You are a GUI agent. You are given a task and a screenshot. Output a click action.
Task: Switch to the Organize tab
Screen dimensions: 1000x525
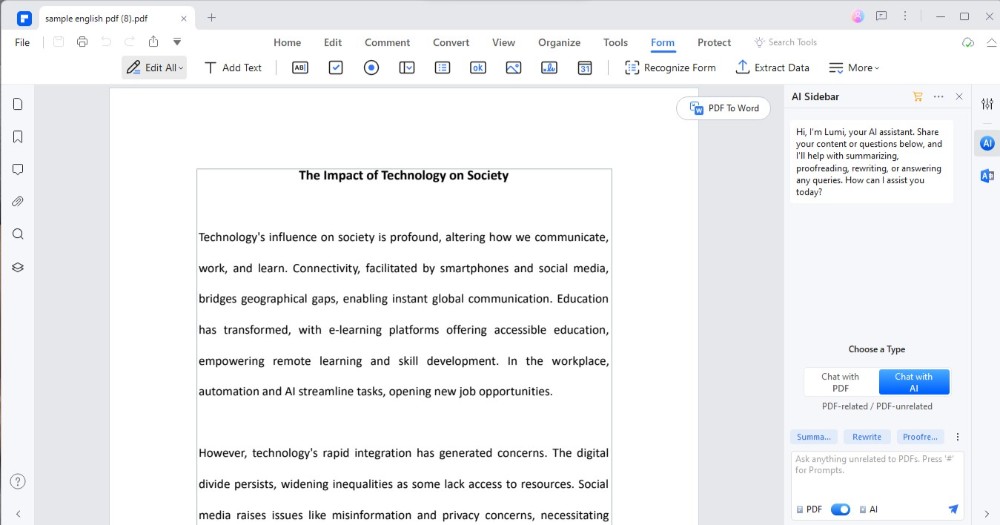(x=559, y=42)
